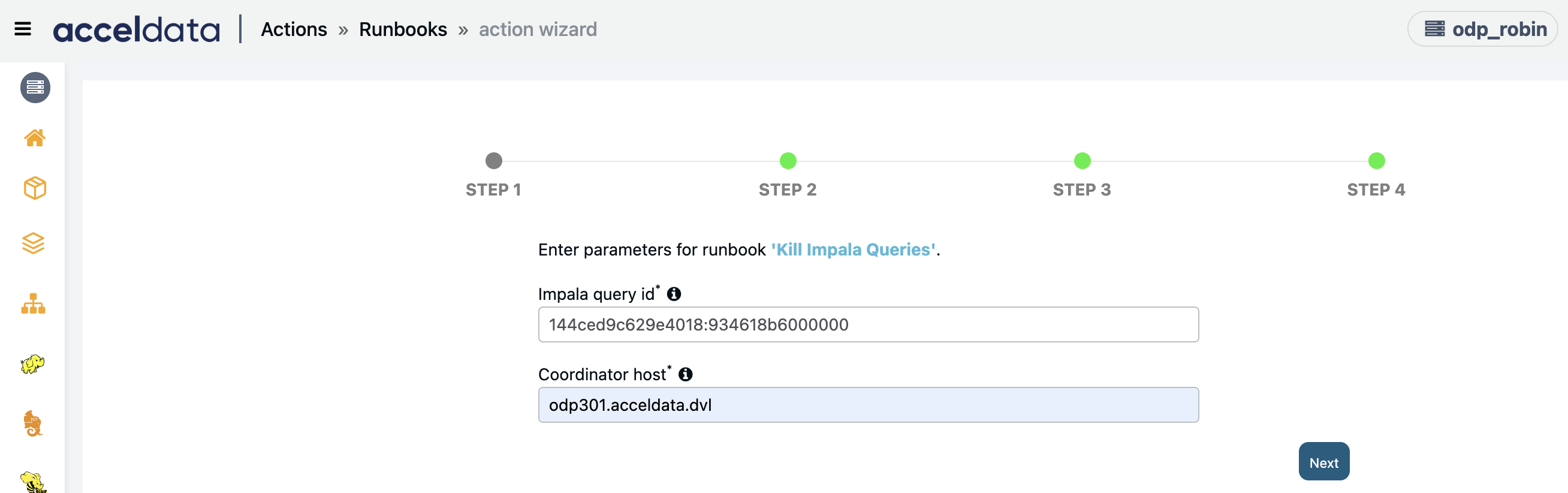The width and height of the screenshot is (1568, 493).
Task: Click the acceldata logo
Action: tap(136, 29)
